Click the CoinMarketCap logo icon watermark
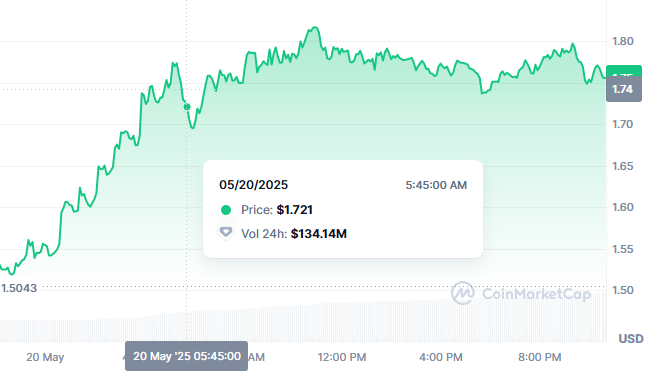The height and width of the screenshot is (382, 657). click(463, 293)
